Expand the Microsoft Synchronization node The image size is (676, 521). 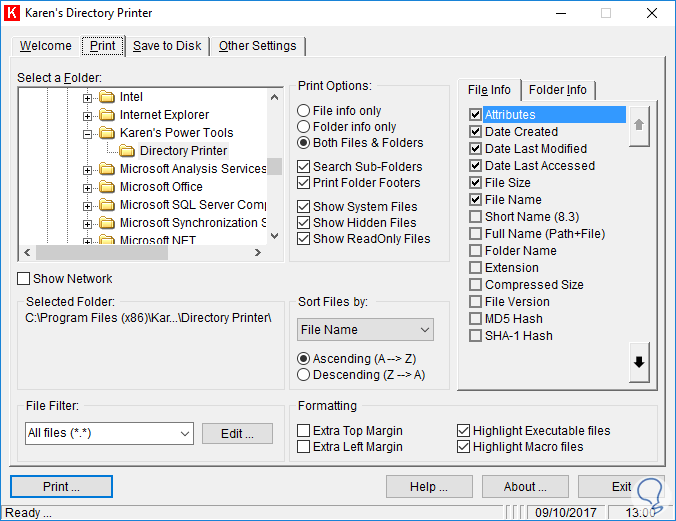click(88, 224)
